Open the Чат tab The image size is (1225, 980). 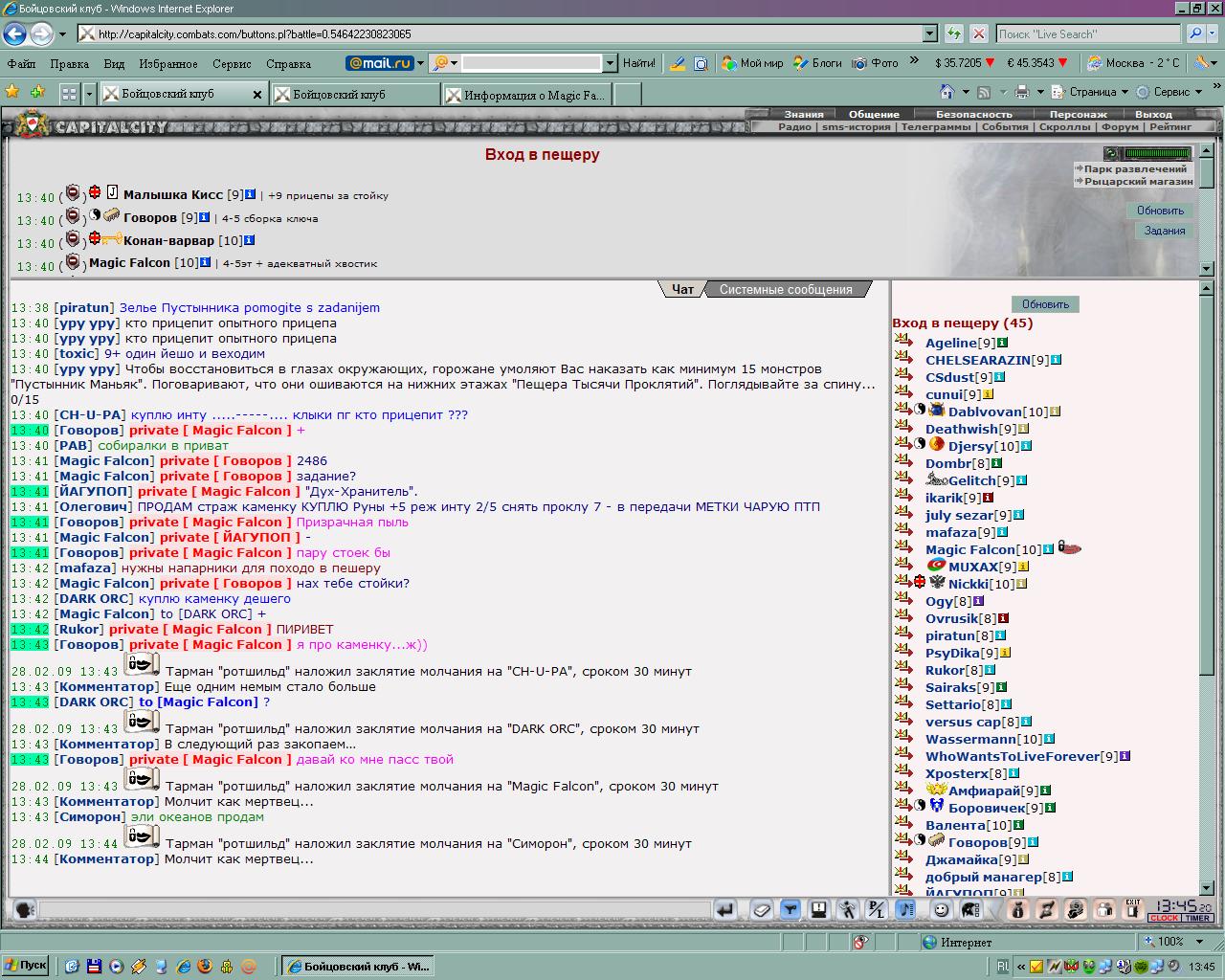682,289
